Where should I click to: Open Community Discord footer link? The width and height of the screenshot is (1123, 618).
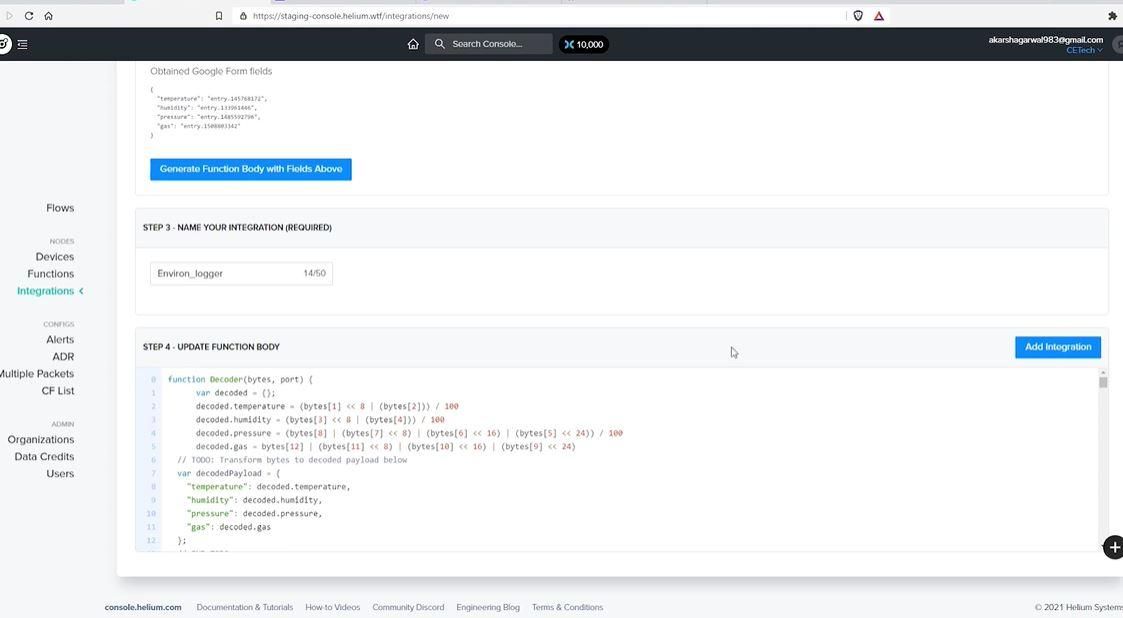click(x=408, y=607)
